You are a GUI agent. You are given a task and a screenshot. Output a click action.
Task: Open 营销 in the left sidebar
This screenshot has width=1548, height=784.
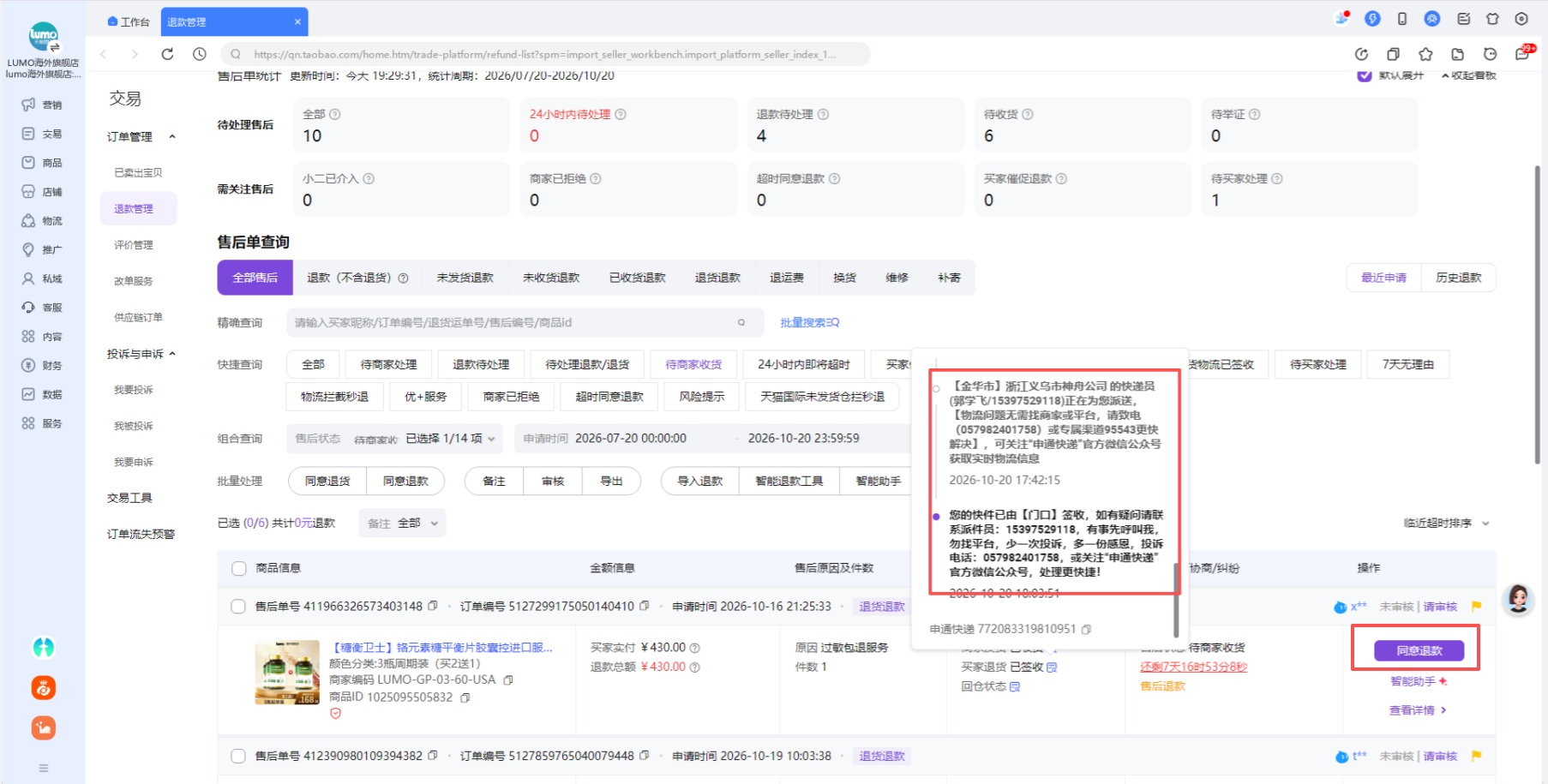point(42,105)
